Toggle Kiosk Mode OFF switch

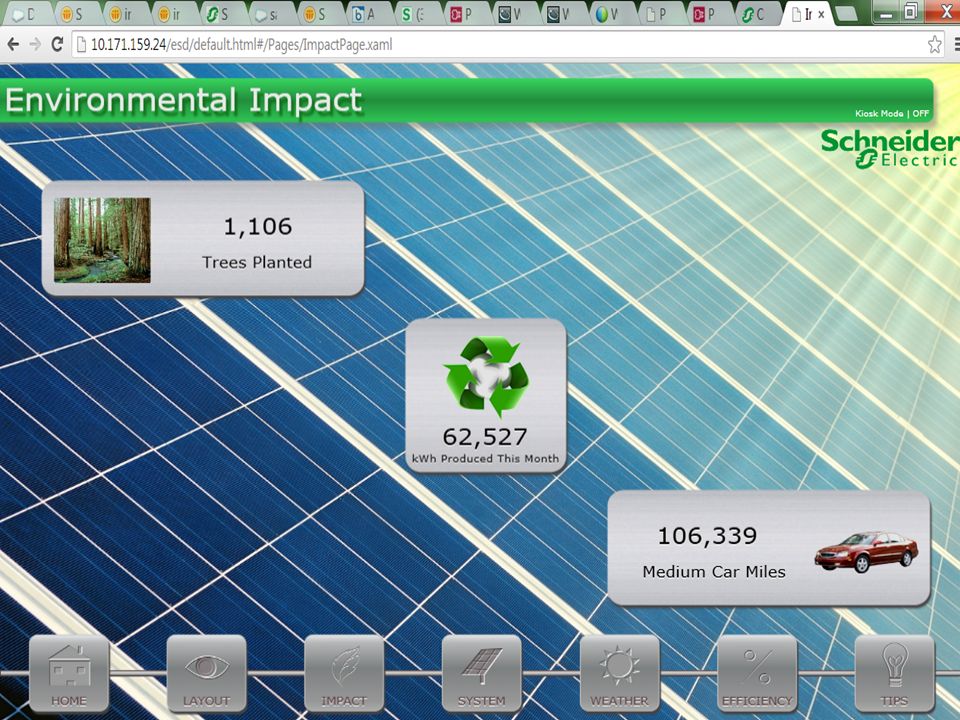[x=892, y=113]
